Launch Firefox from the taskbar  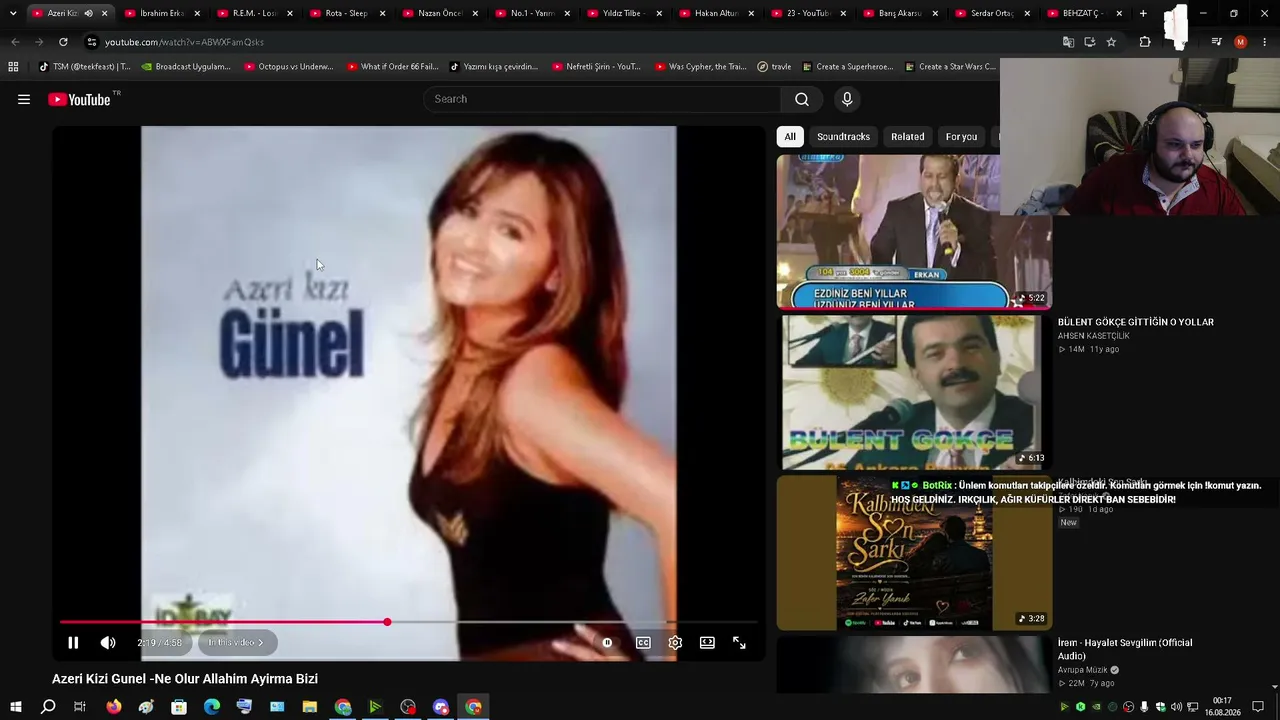[114, 707]
